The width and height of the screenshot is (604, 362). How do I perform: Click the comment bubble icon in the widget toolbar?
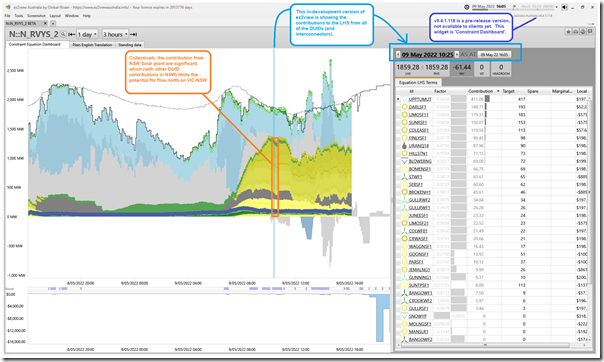pyautogui.click(x=590, y=32)
